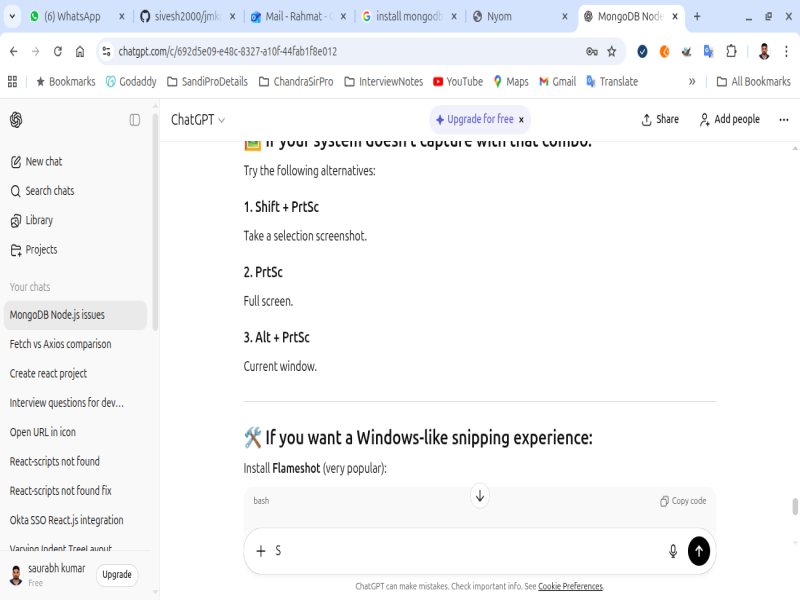The image size is (800, 600).
Task: Click the orange extension icon
Action: (664, 52)
